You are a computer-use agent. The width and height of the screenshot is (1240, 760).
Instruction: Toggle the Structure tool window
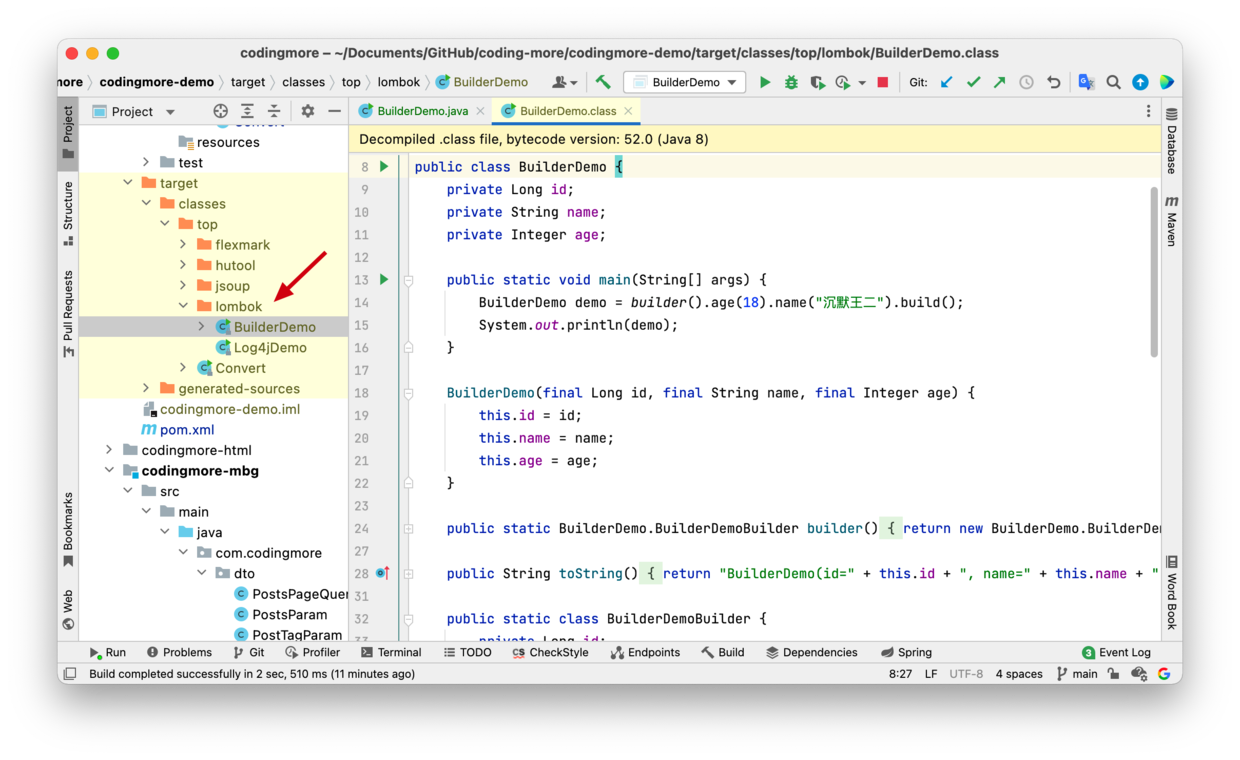pyautogui.click(x=68, y=212)
